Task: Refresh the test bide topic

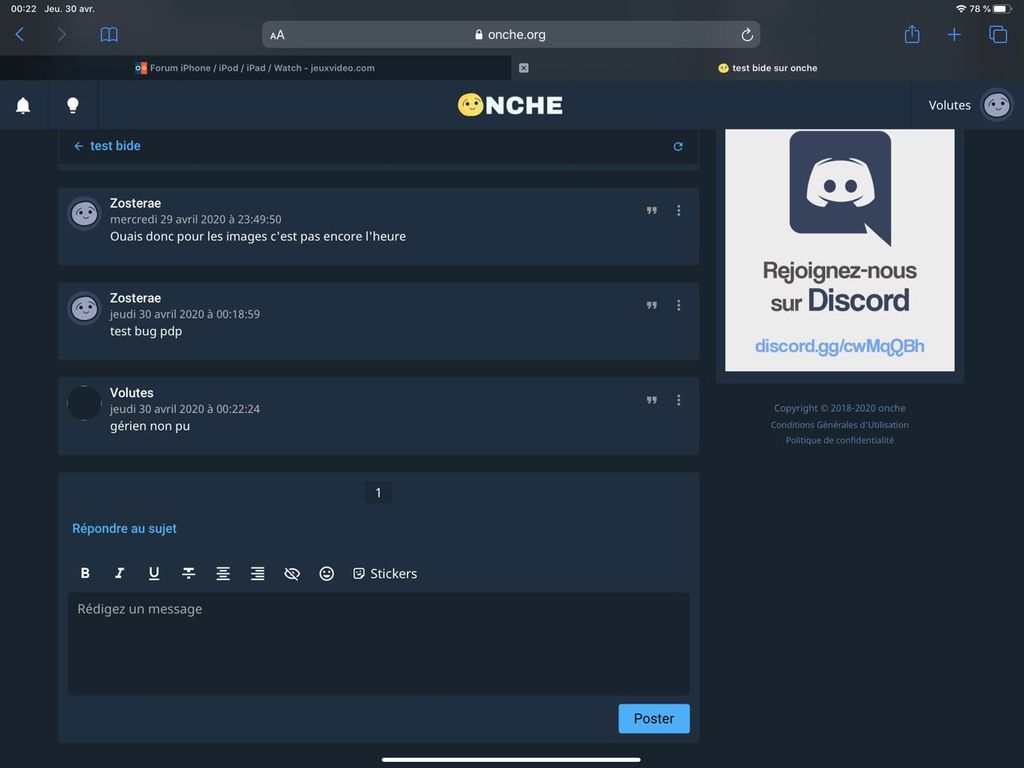Action: tap(678, 146)
